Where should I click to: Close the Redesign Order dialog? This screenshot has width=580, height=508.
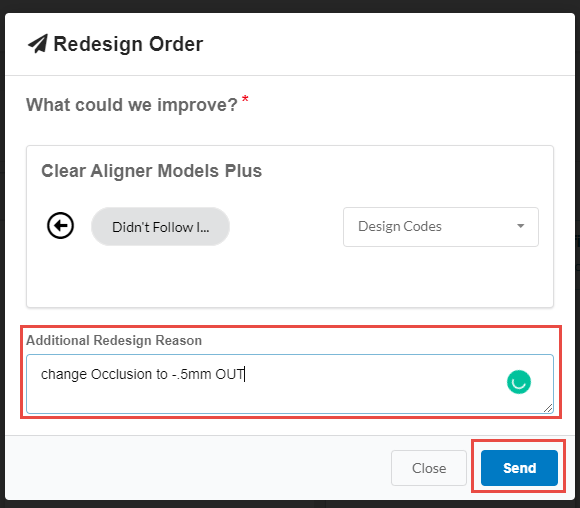pyautogui.click(x=429, y=468)
